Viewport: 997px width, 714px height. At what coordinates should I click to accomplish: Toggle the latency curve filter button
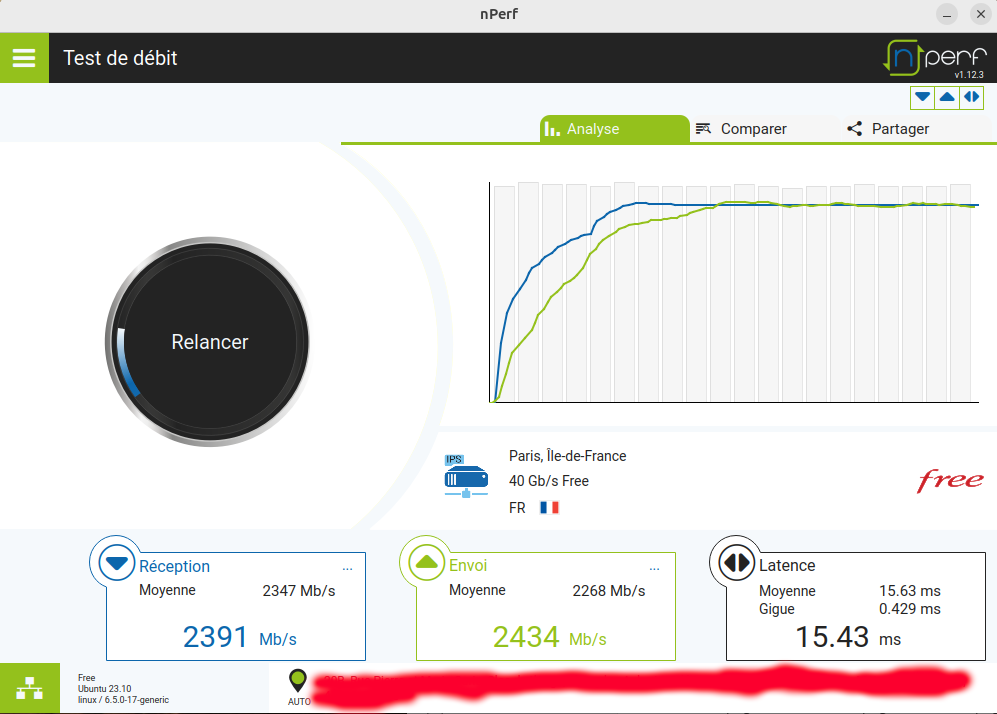coord(971,97)
